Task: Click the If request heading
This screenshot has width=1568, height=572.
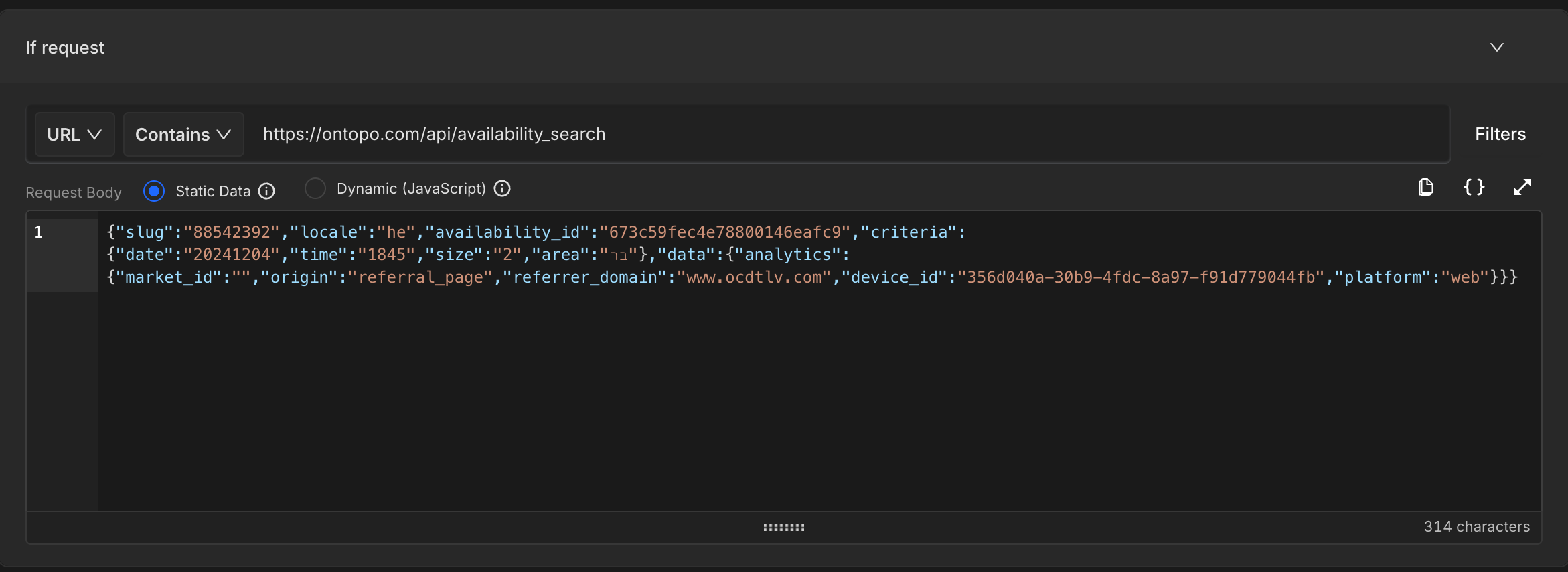Action: [65, 48]
